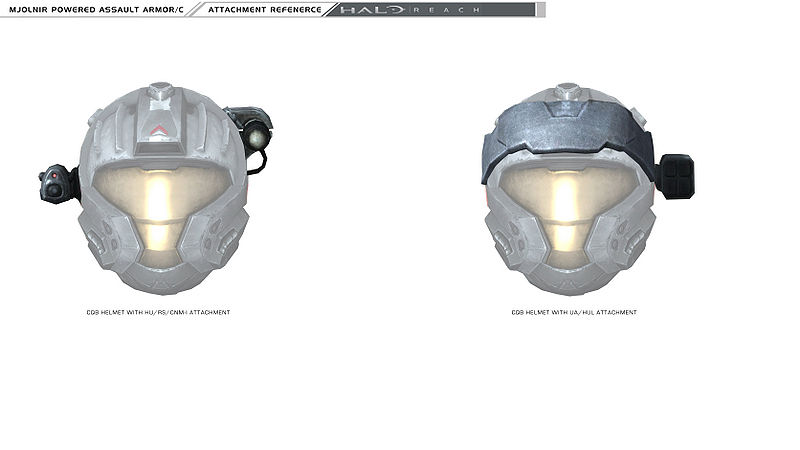Click the camera module on left helmet
This screenshot has height=450, width=800.
pyautogui.click(x=55, y=181)
